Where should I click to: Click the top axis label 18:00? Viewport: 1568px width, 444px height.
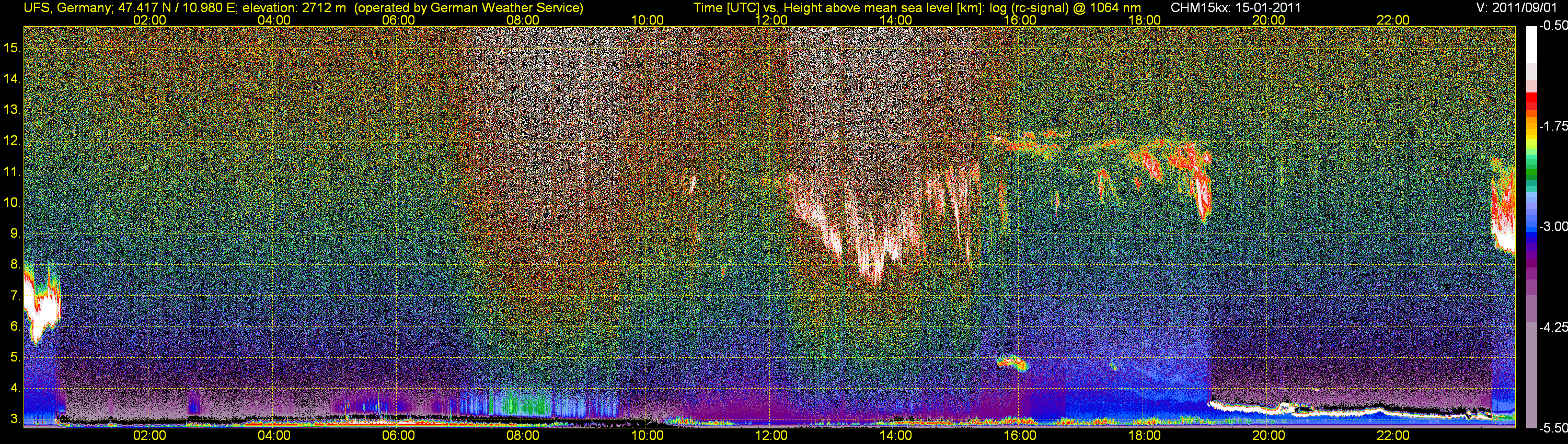pyautogui.click(x=1144, y=20)
